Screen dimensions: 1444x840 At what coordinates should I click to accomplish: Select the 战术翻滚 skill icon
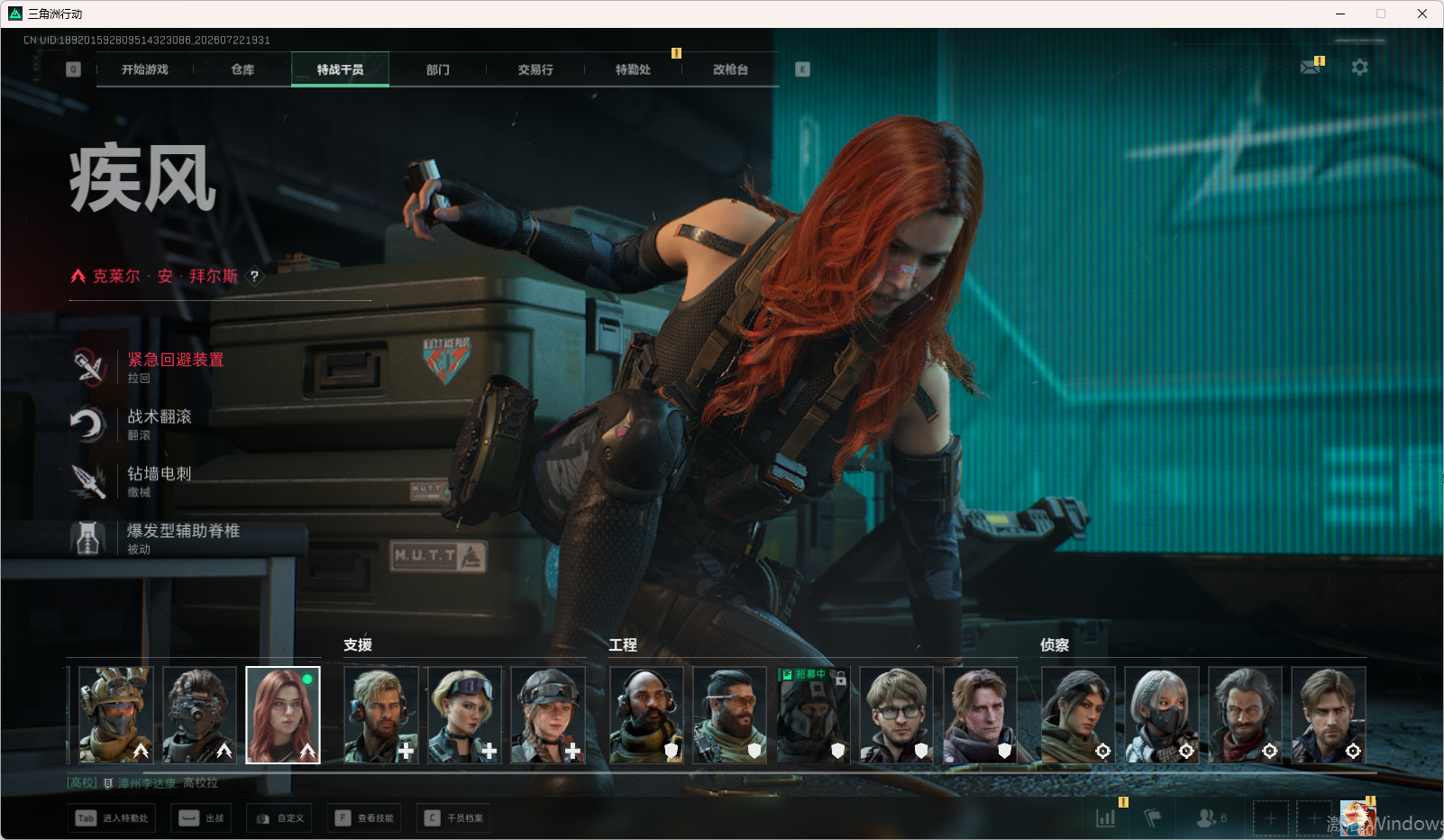coord(88,424)
